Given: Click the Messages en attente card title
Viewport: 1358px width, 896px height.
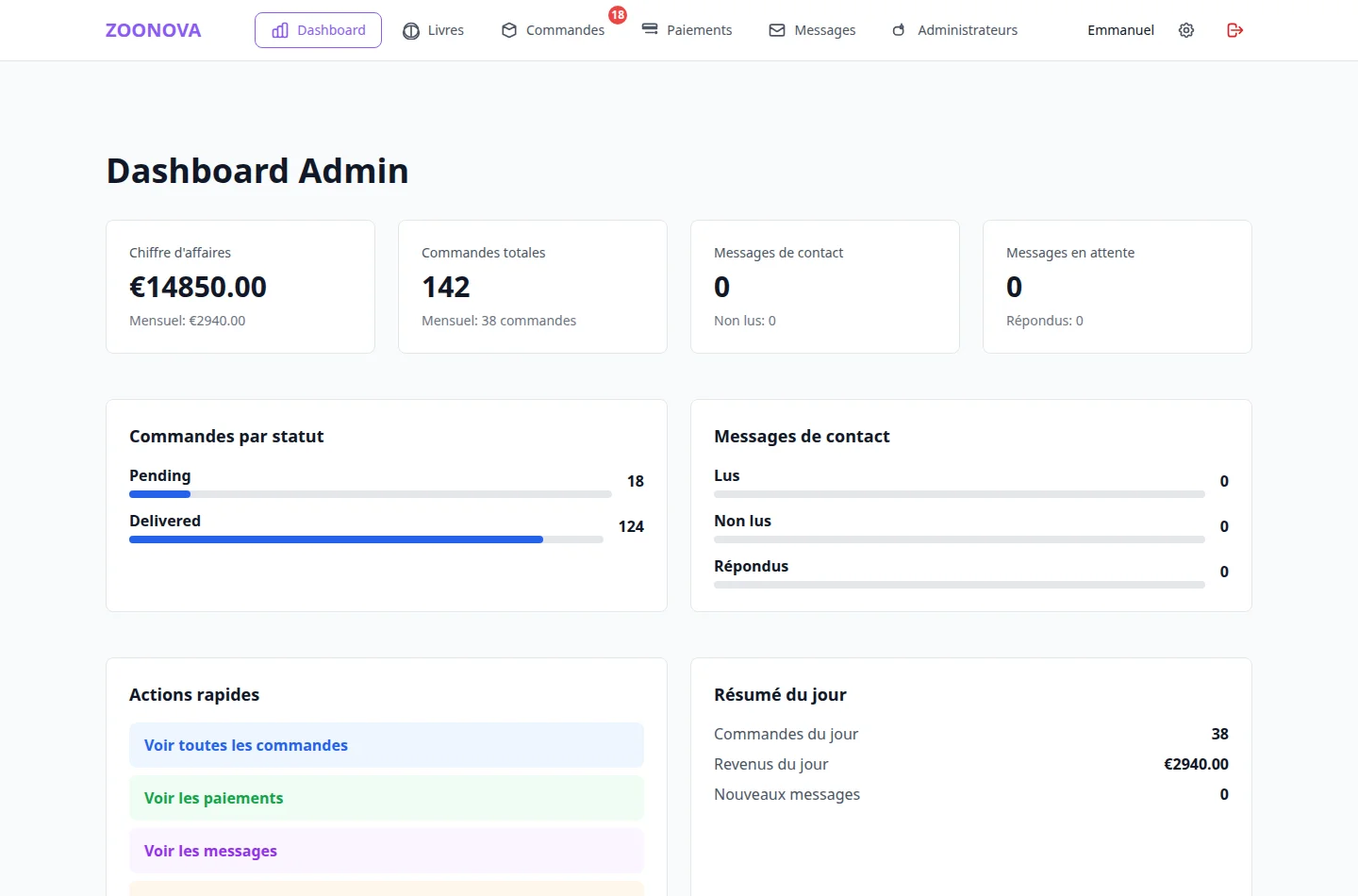Looking at the screenshot, I should [1070, 253].
